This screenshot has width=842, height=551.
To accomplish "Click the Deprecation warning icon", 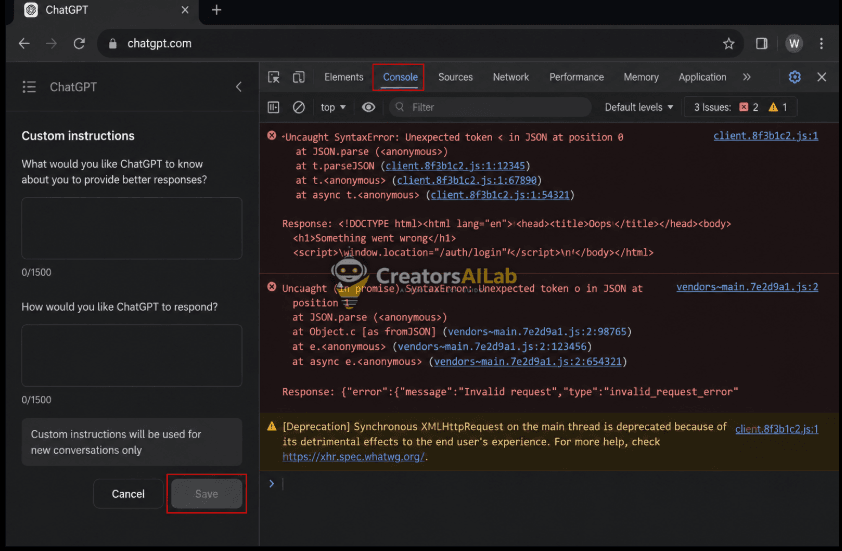I will (272, 426).
